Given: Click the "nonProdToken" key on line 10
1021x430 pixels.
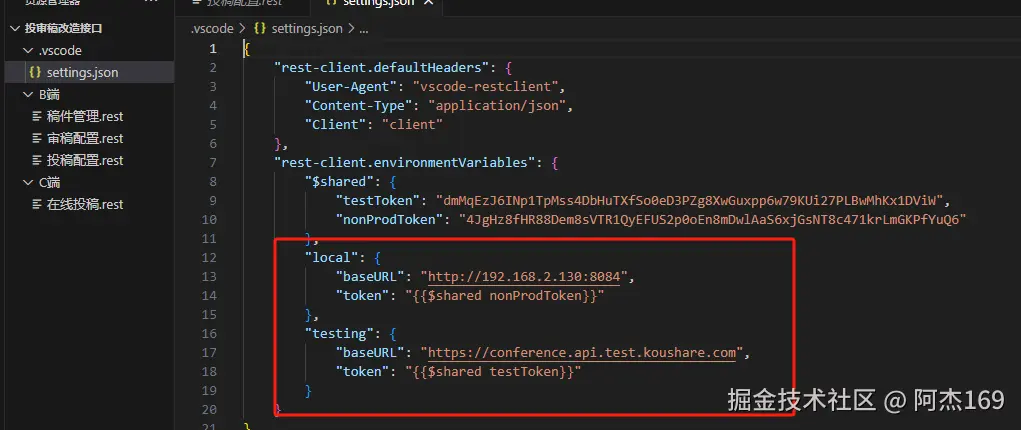Looking at the screenshot, I should pos(391,220).
